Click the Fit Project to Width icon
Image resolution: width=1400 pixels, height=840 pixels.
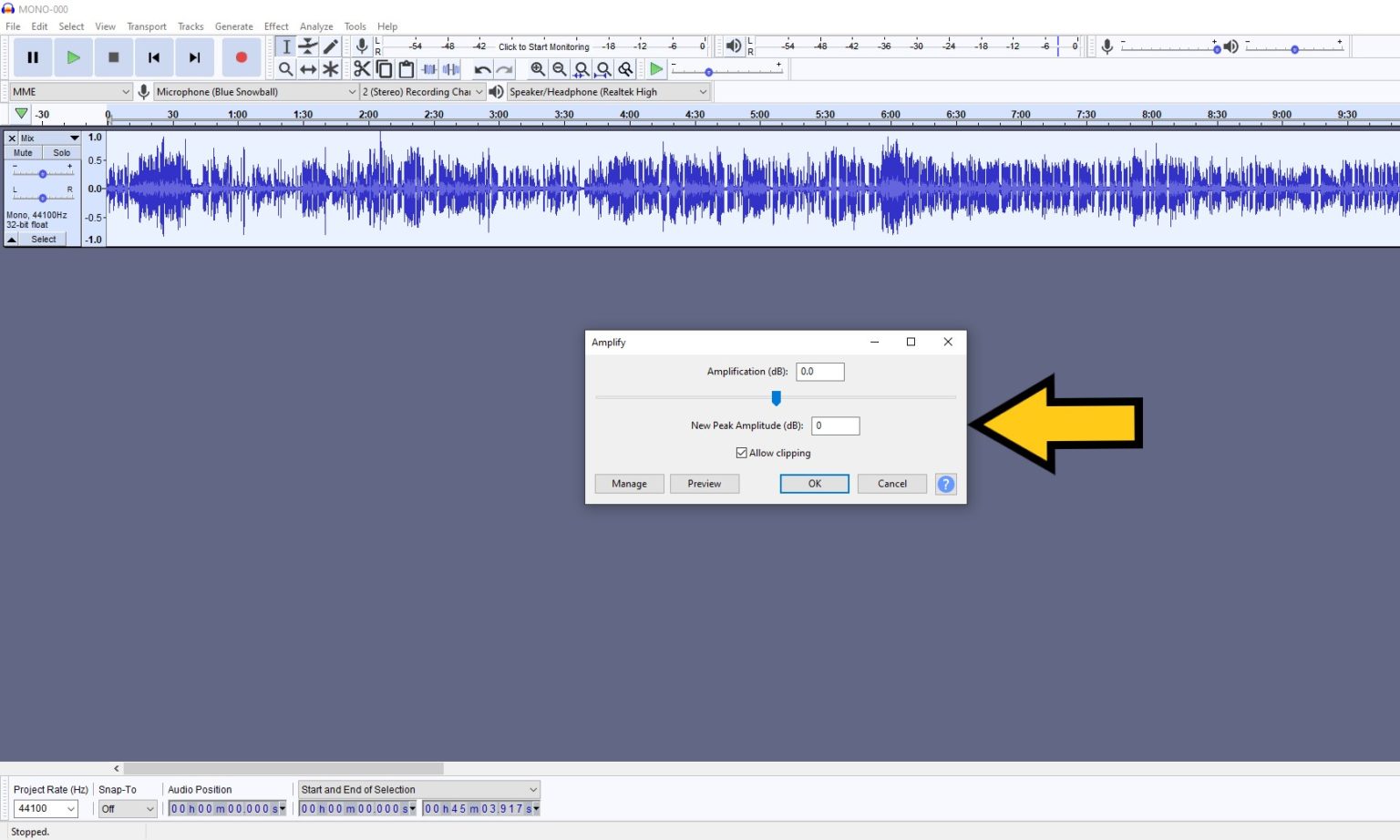pyautogui.click(x=603, y=68)
